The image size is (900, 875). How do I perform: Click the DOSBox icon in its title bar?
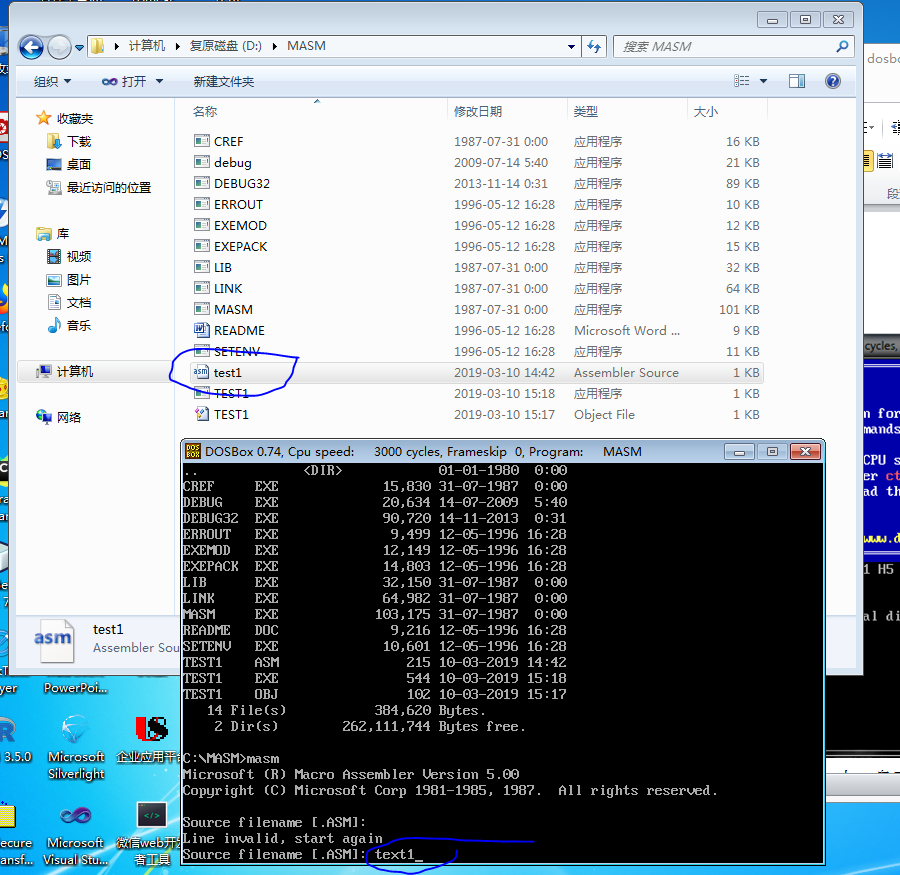click(x=192, y=451)
